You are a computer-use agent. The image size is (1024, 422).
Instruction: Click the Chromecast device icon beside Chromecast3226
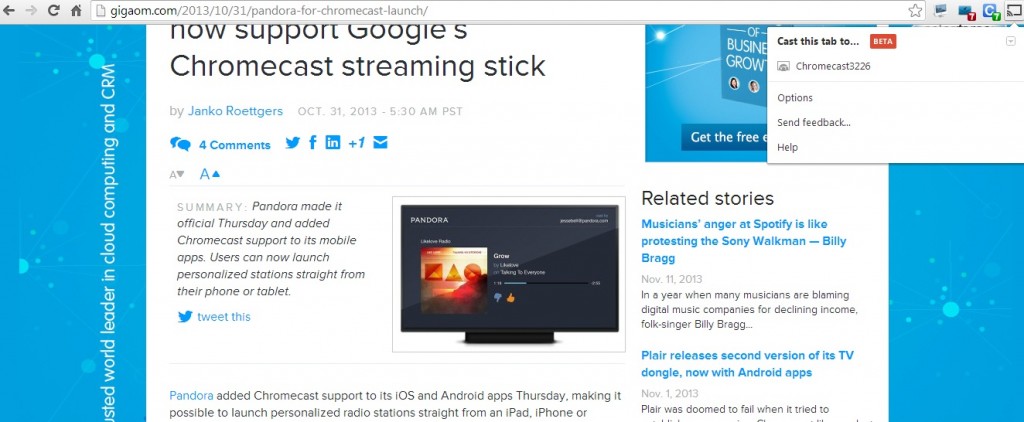click(784, 66)
